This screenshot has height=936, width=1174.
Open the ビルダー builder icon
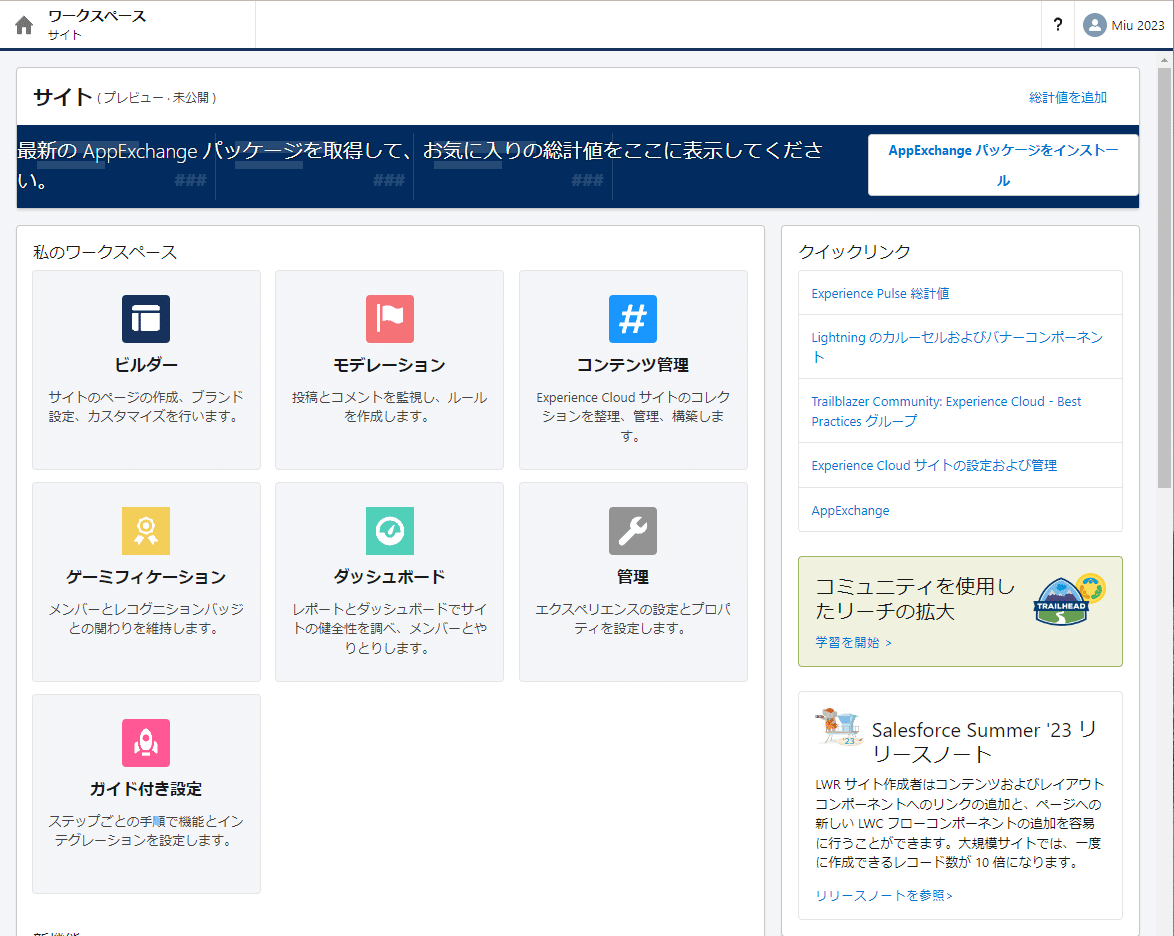[x=146, y=319]
